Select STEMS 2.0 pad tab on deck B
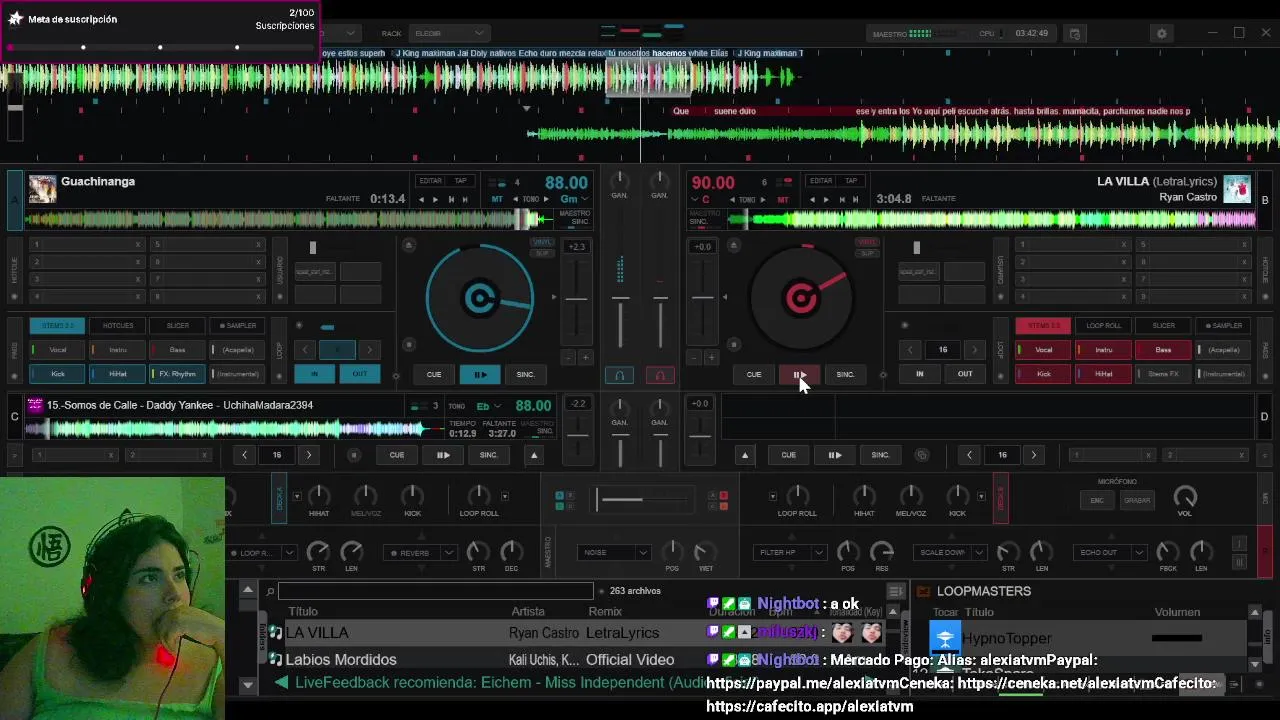Screen dimensions: 1280x720 point(1044,326)
